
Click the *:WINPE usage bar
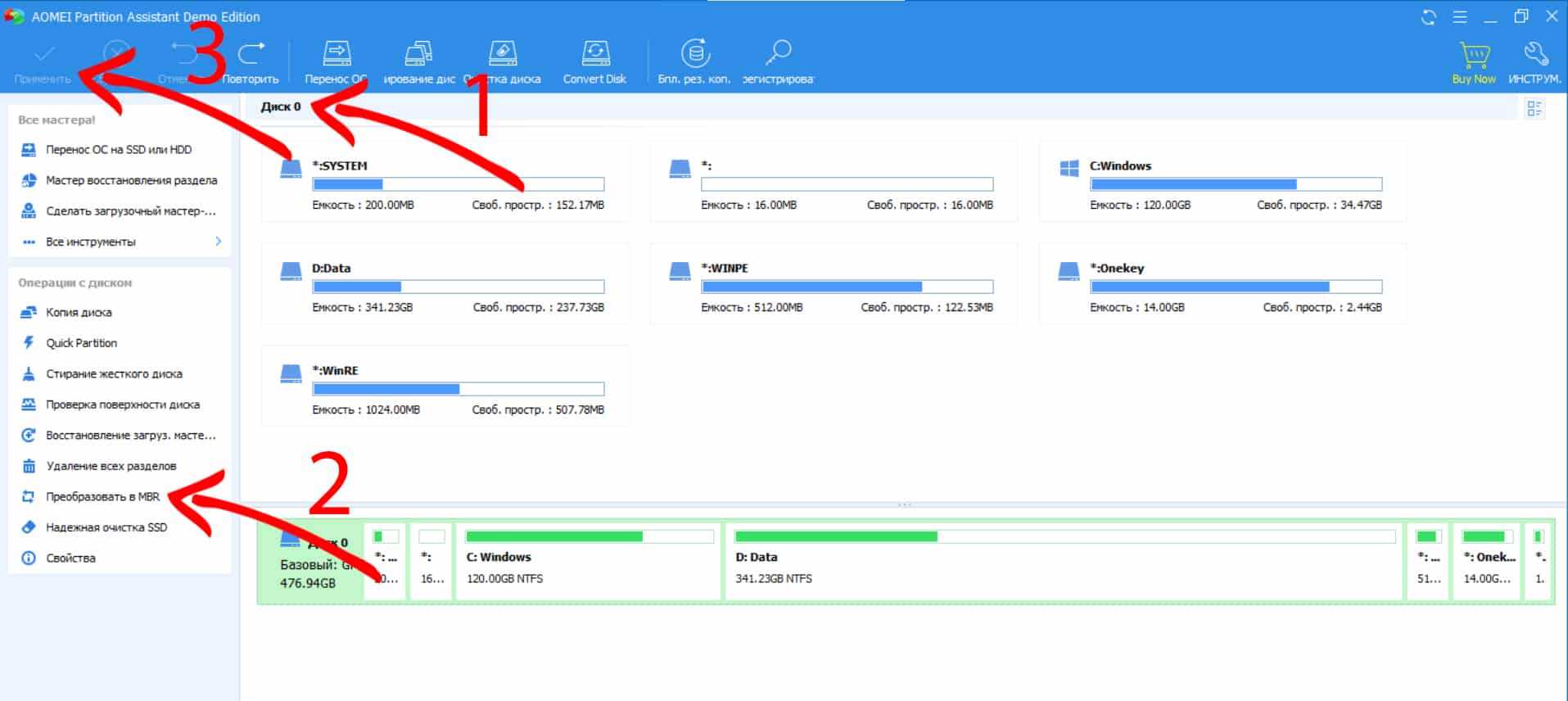click(847, 287)
